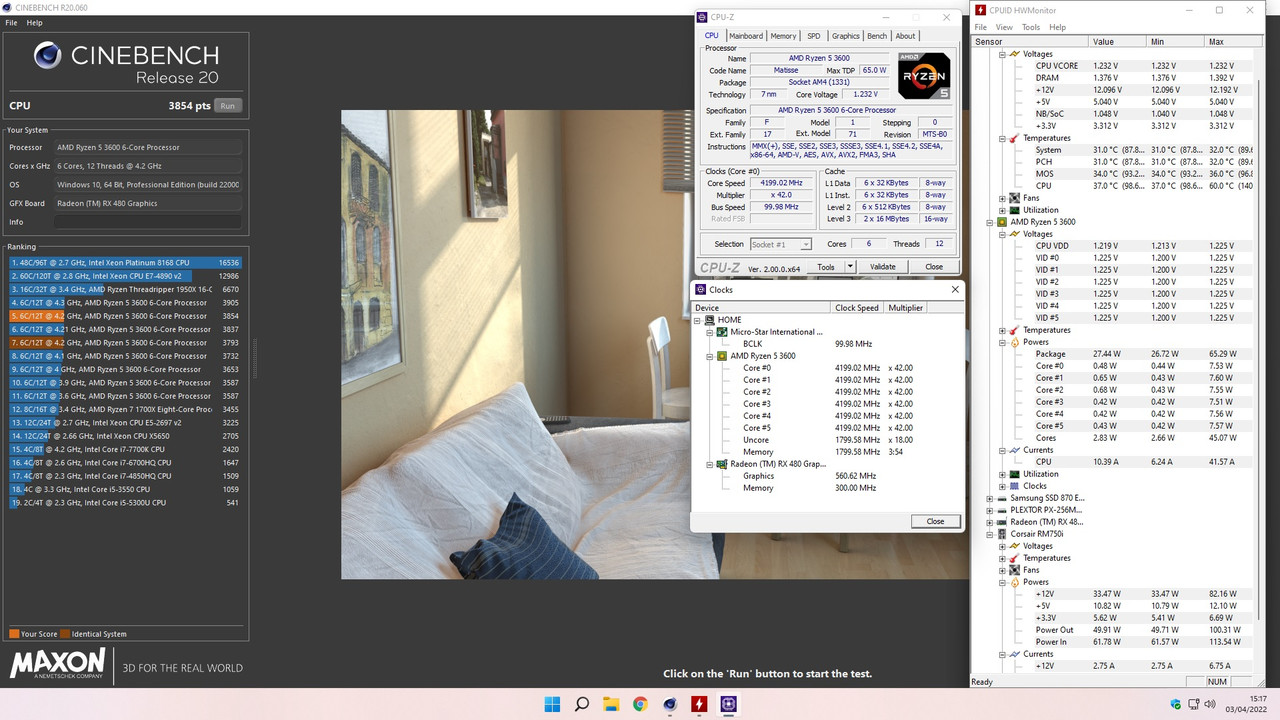The height and width of the screenshot is (720, 1280).
Task: Click the Clock Speed column header
Action: [x=858, y=308]
